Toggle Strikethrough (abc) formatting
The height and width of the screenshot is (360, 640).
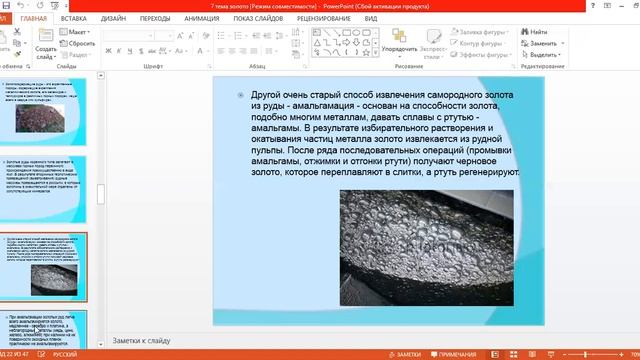click(152, 51)
